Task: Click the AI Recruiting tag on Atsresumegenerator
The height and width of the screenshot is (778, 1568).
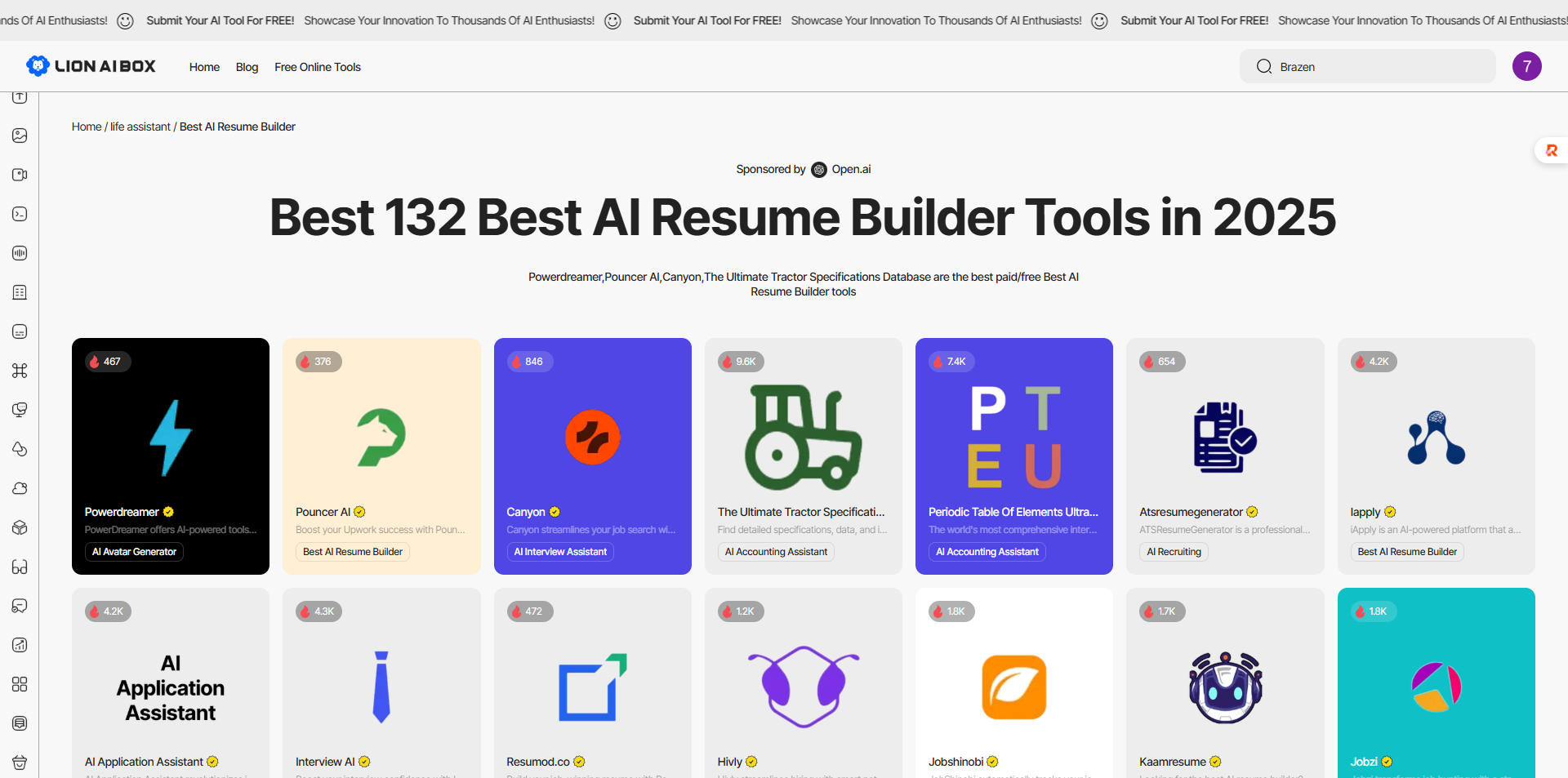Action: pos(1174,552)
